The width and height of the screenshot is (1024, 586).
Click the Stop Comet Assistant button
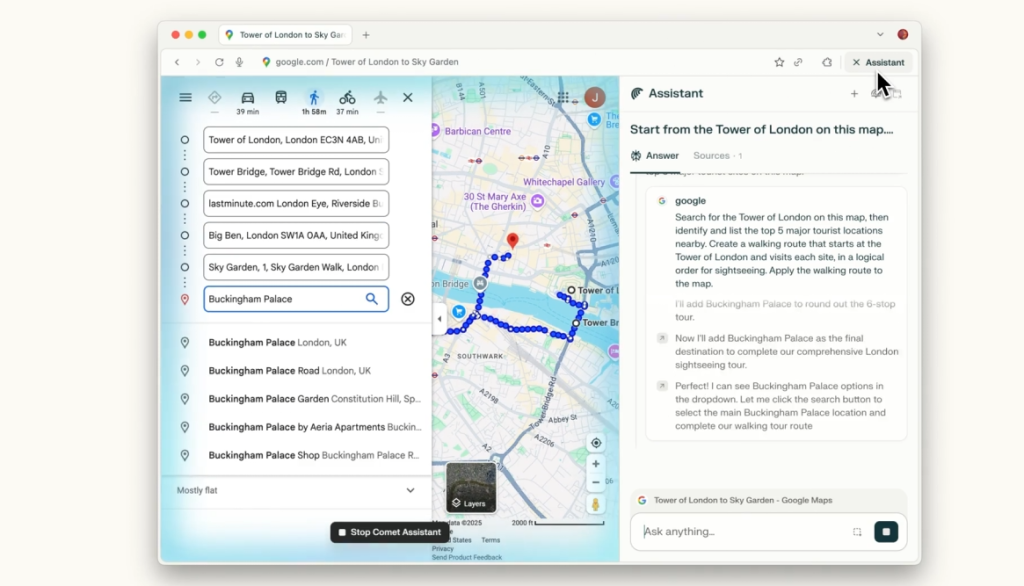pyautogui.click(x=389, y=532)
